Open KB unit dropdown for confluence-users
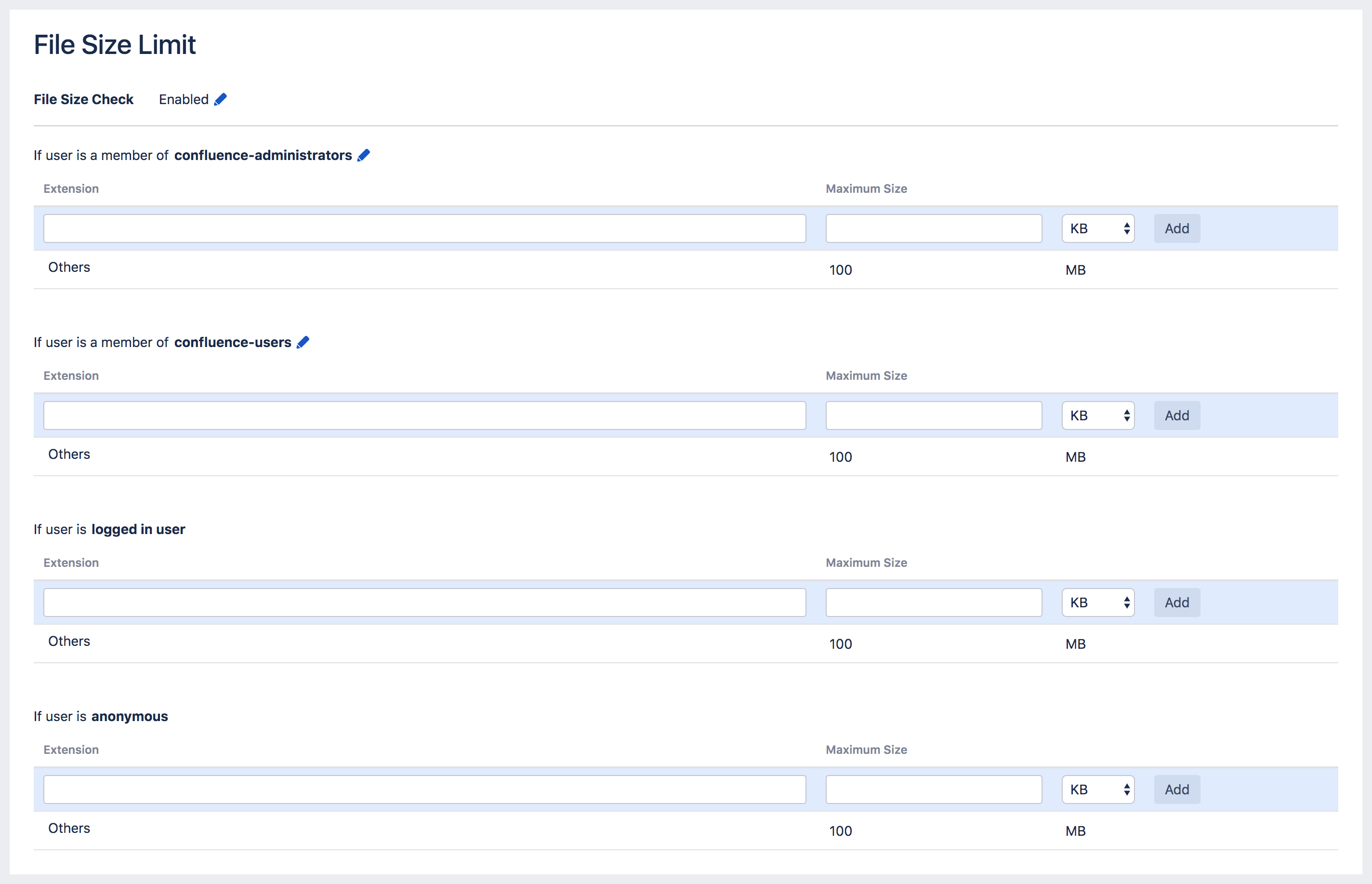 (x=1098, y=415)
